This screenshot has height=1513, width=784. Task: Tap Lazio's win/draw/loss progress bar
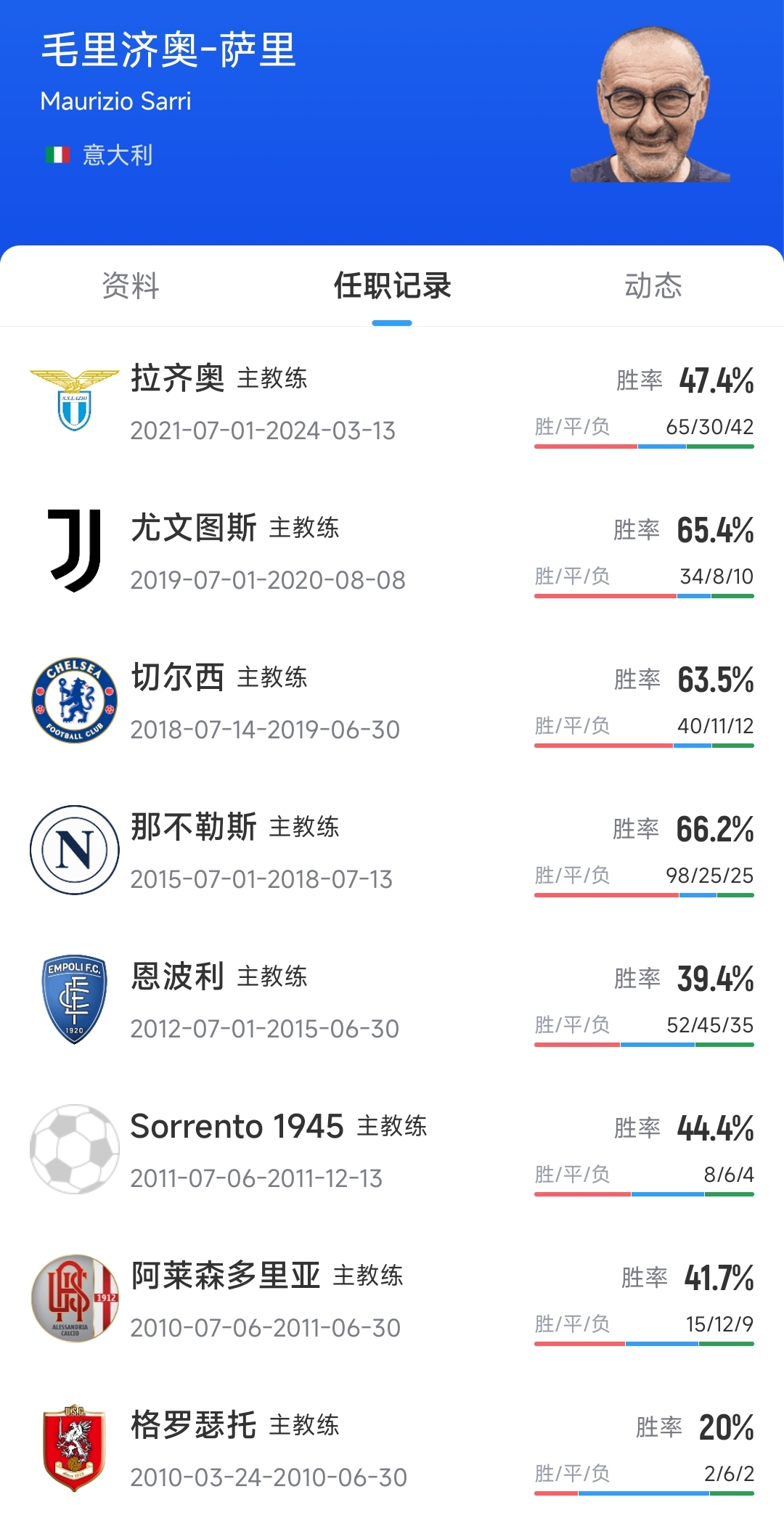[x=644, y=446]
